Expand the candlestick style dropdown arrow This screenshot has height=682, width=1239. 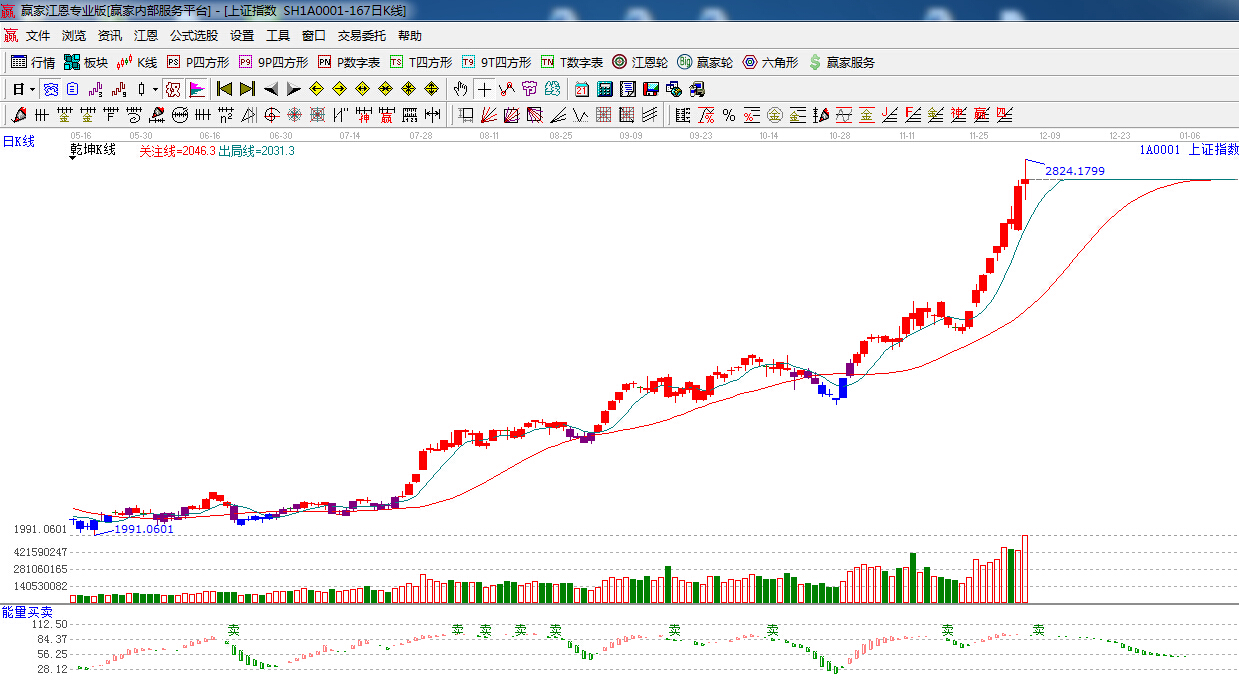point(155,89)
